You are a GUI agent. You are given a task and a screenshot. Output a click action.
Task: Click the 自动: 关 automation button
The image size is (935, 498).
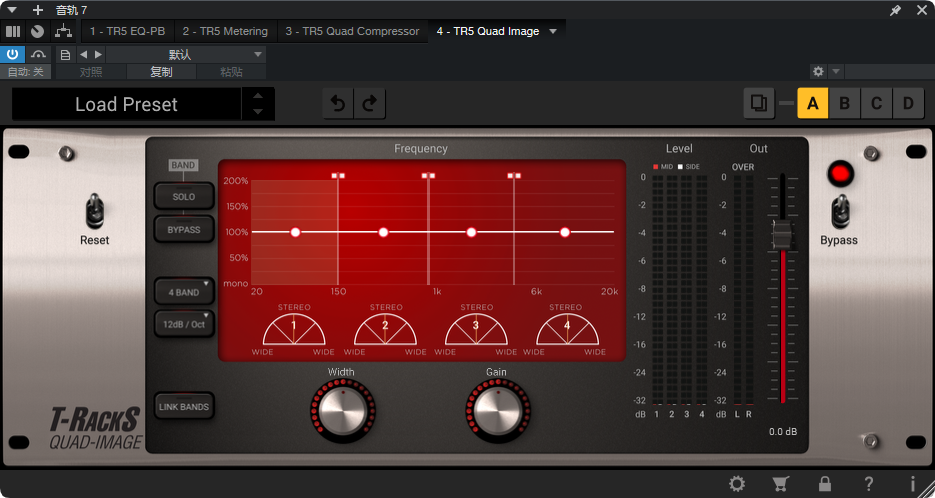click(x=26, y=72)
